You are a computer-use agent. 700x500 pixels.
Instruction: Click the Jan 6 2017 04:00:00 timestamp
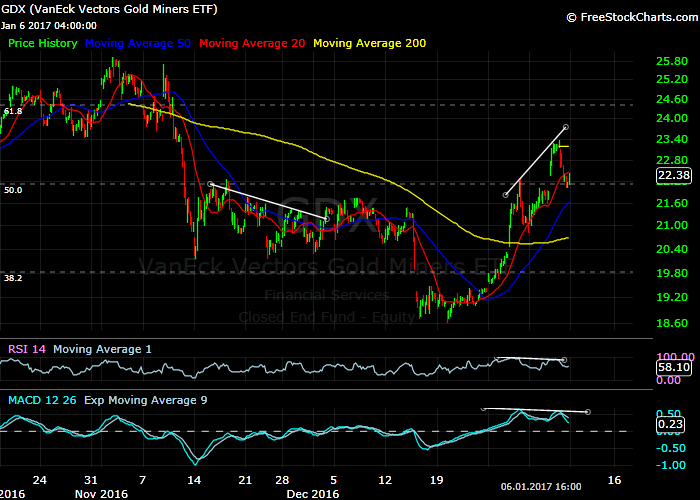tap(49, 26)
